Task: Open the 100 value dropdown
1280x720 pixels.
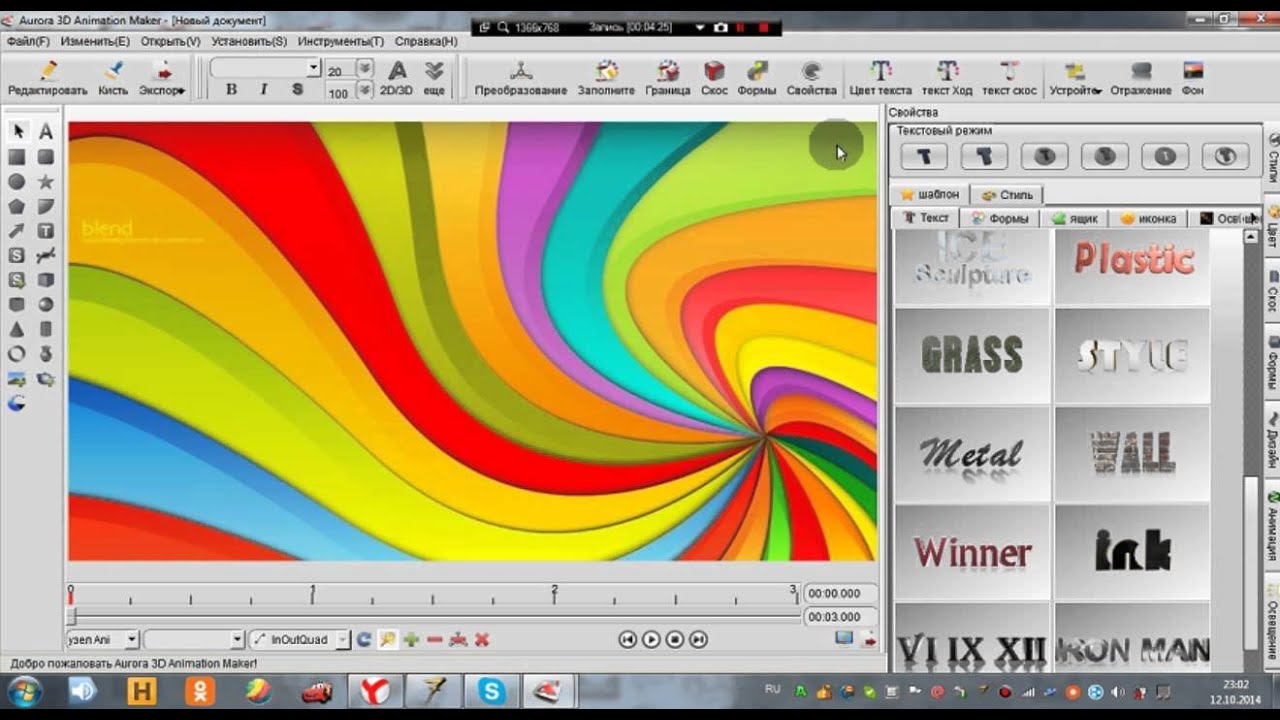Action: pyautogui.click(x=365, y=91)
